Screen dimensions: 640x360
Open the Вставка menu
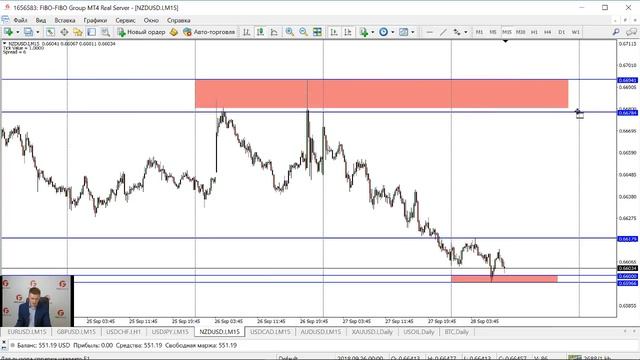(x=64, y=20)
